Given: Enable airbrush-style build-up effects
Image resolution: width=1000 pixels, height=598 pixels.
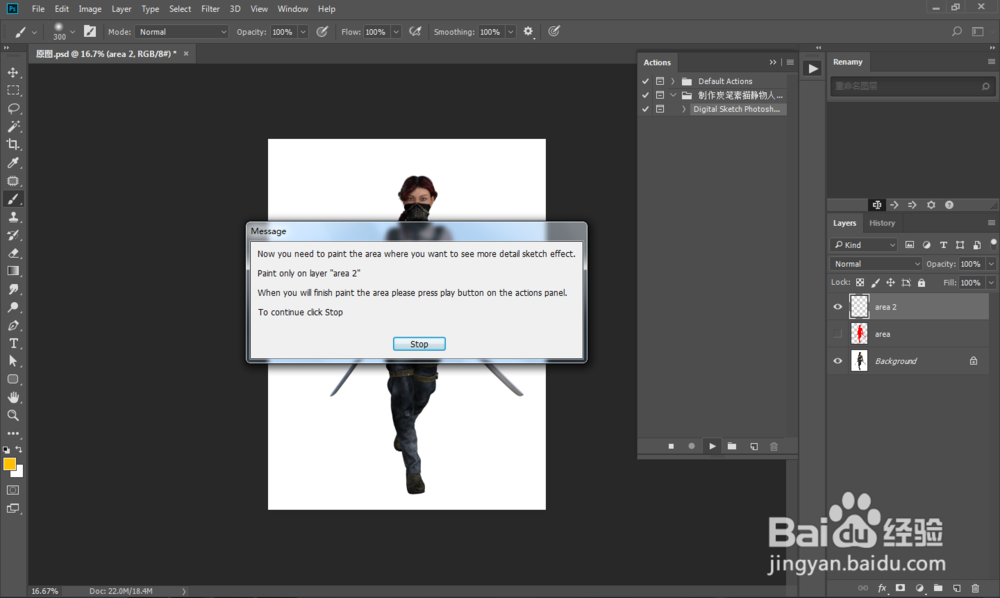Looking at the screenshot, I should (415, 31).
